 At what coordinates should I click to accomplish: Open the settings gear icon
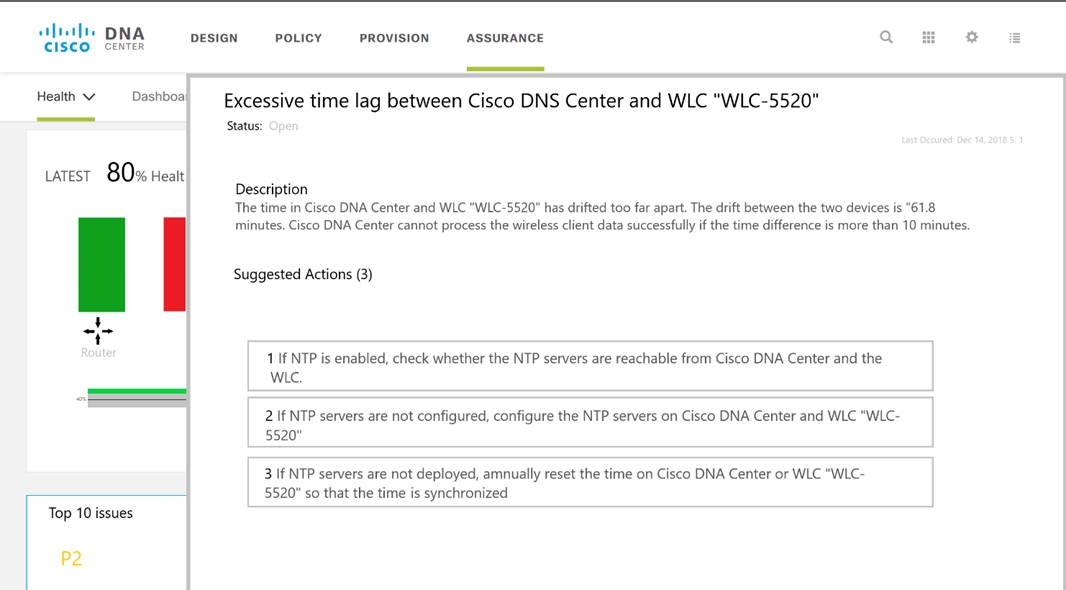(x=972, y=37)
